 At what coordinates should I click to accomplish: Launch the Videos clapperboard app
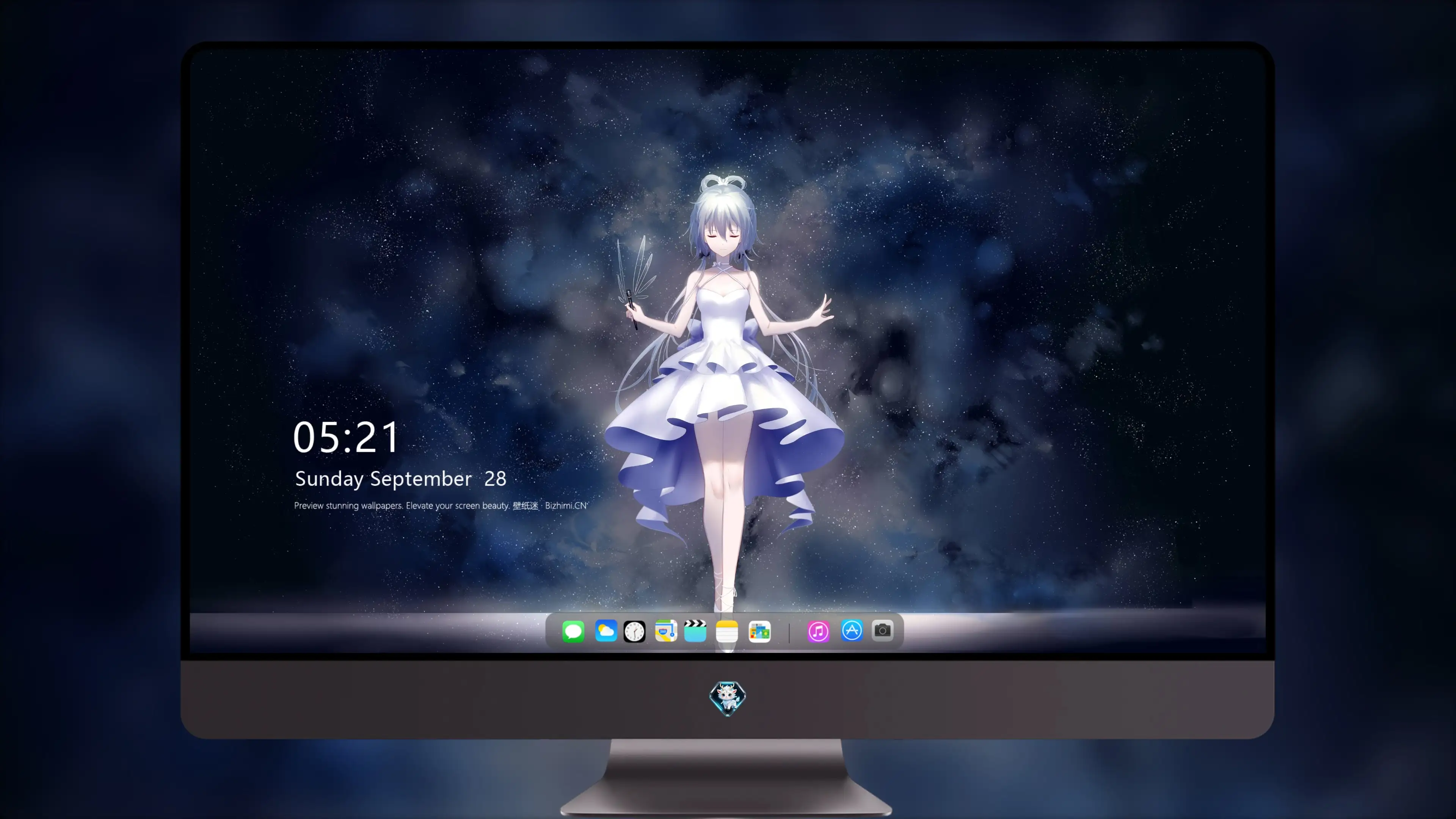(x=695, y=631)
